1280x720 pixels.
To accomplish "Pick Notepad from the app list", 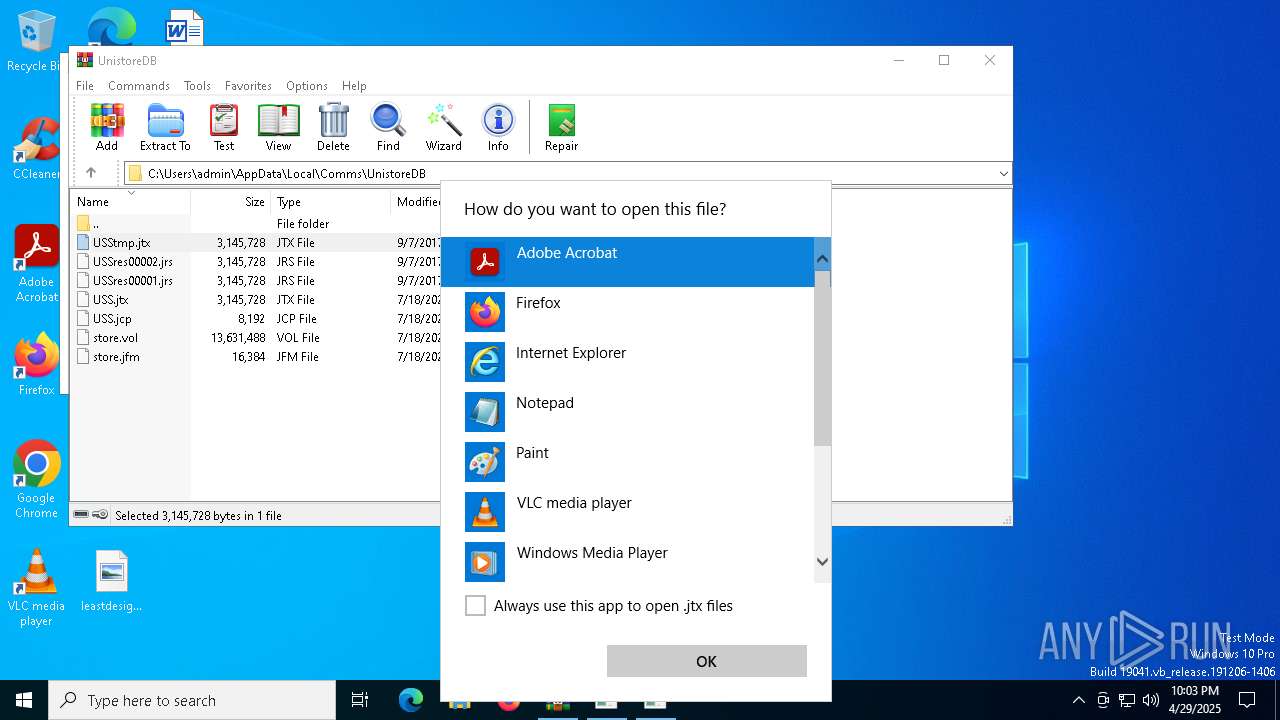I will [627, 412].
